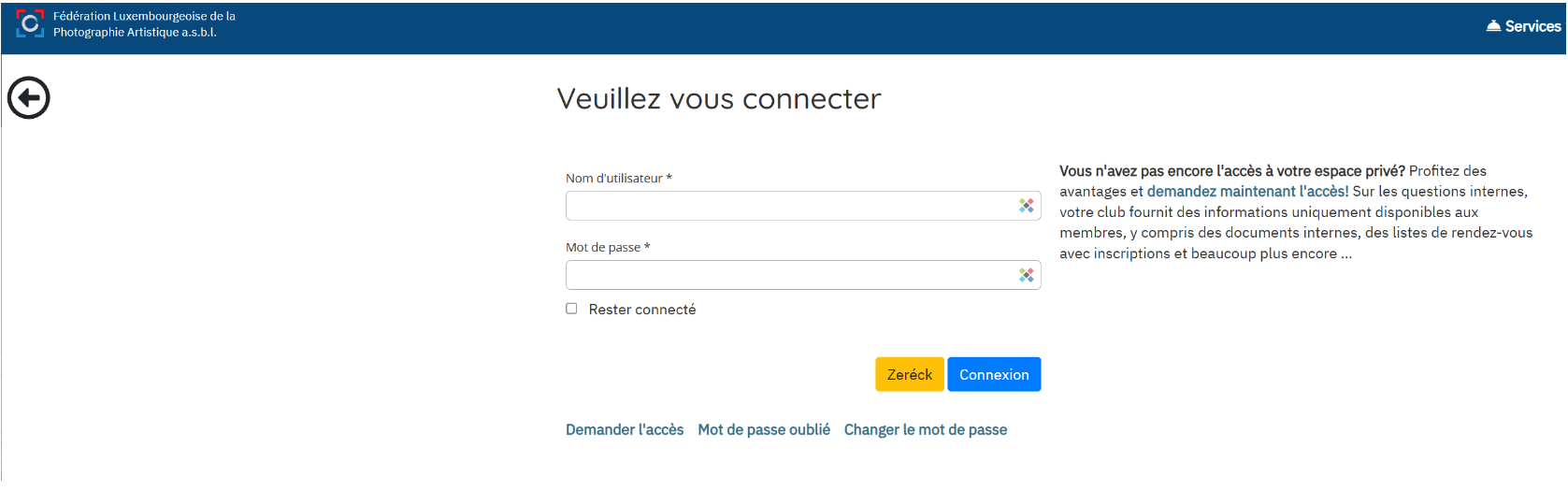This screenshot has height=491, width=1568.
Task: Click the Fédération Luxembourgeoise header title
Action: [x=144, y=24]
